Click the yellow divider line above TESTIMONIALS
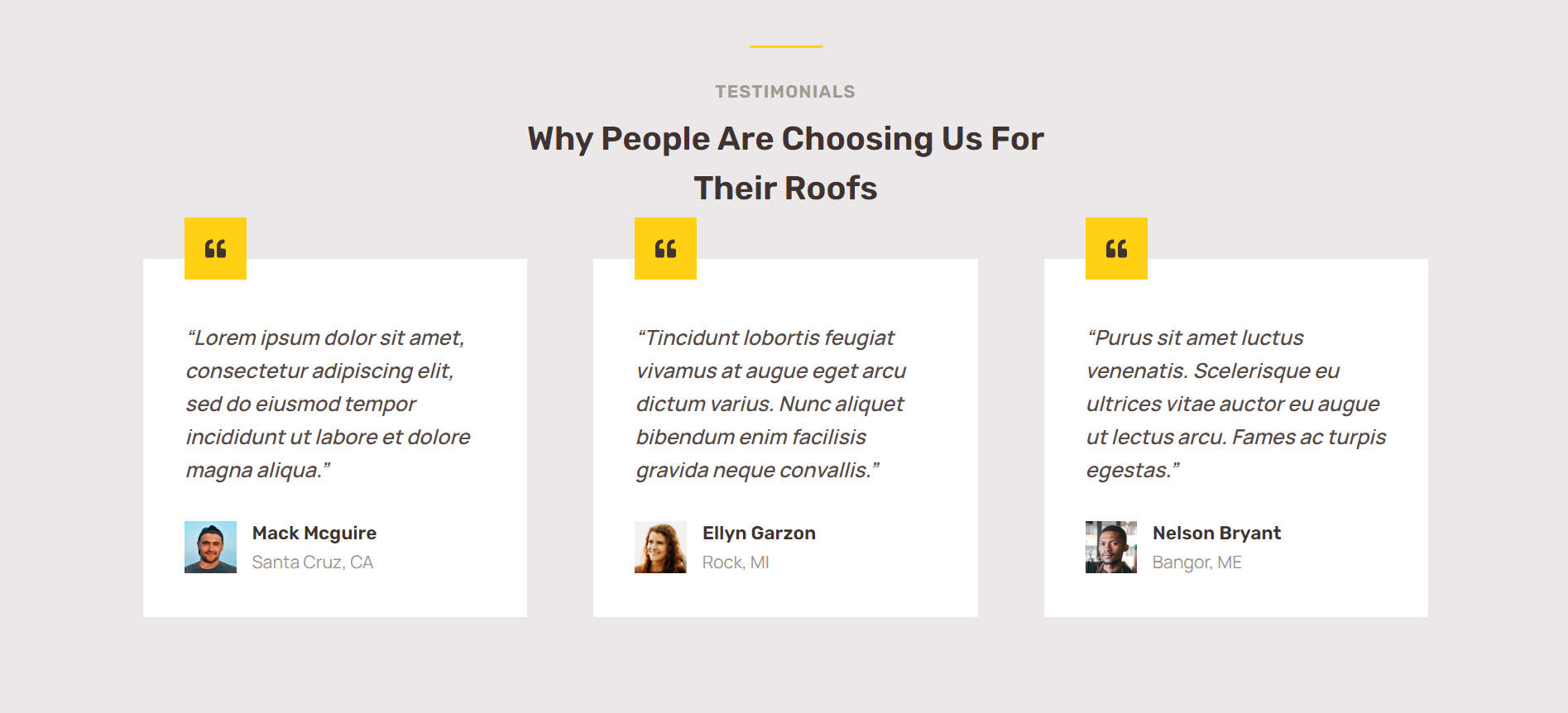The image size is (1568, 713). pos(786,46)
